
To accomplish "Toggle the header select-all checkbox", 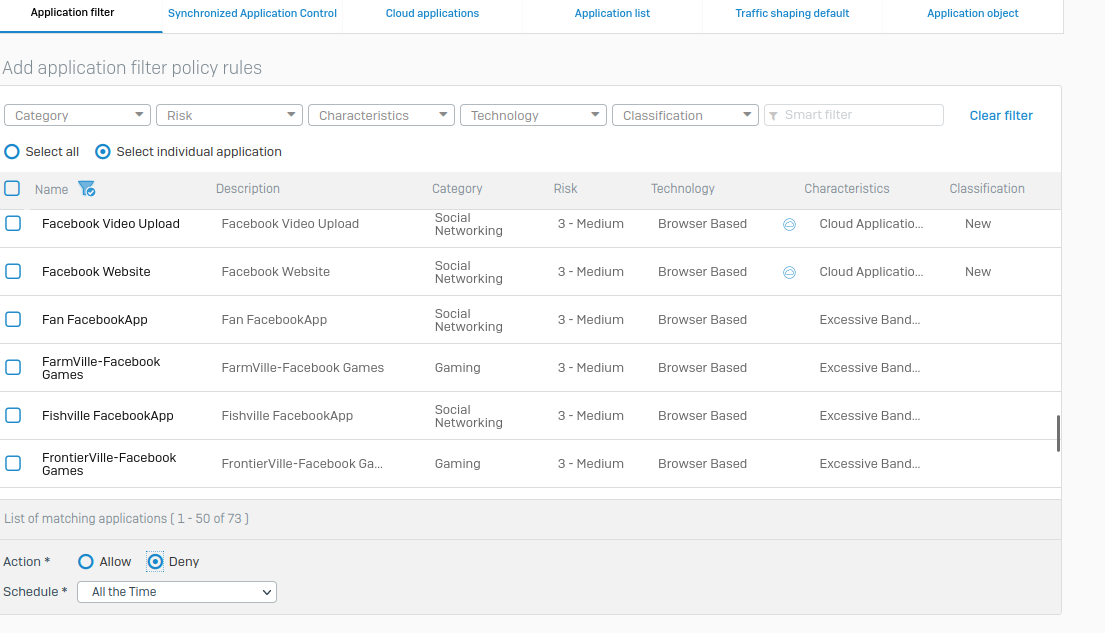I will click(12, 188).
